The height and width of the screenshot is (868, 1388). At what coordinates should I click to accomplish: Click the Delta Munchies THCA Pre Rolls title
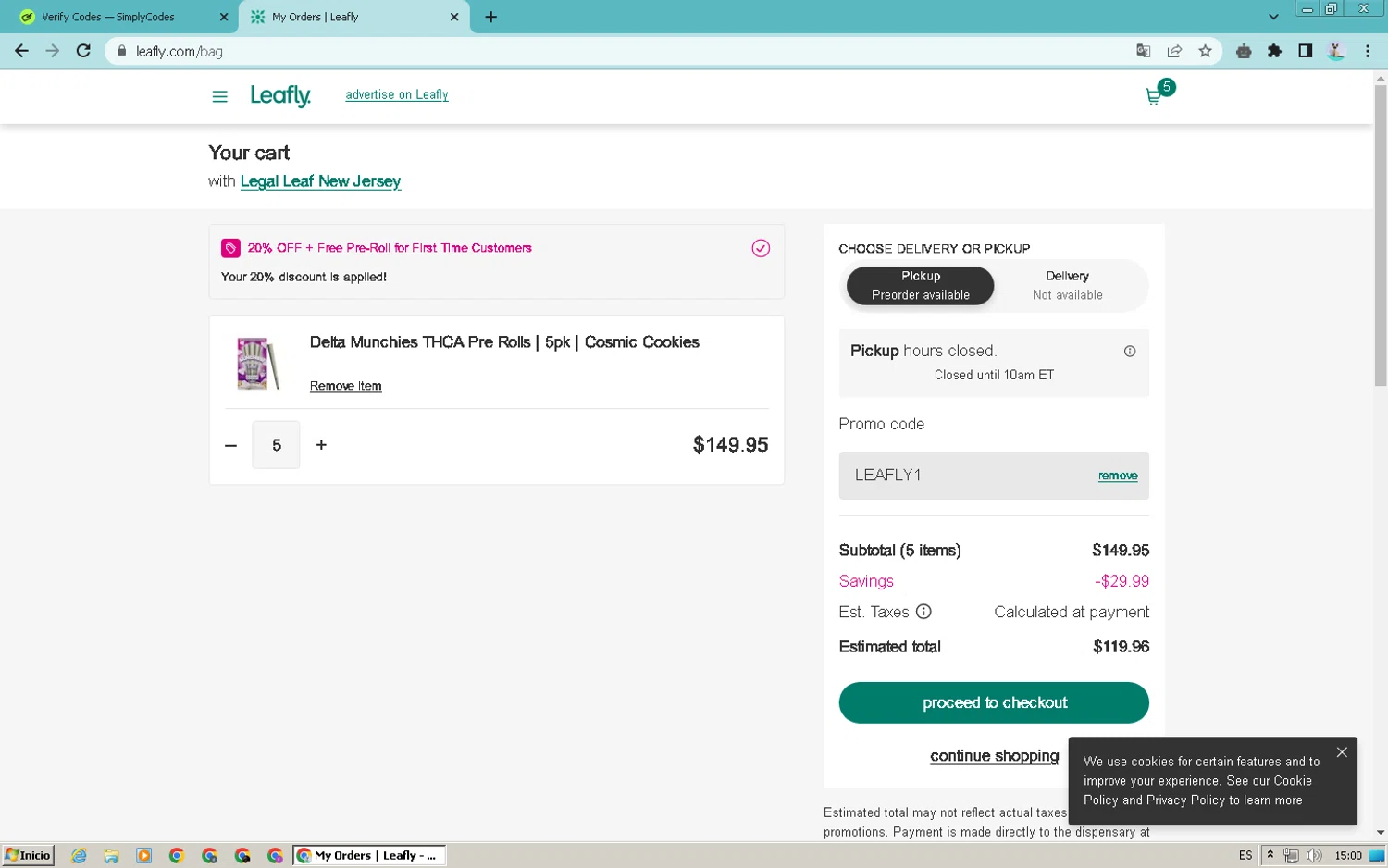(x=504, y=342)
